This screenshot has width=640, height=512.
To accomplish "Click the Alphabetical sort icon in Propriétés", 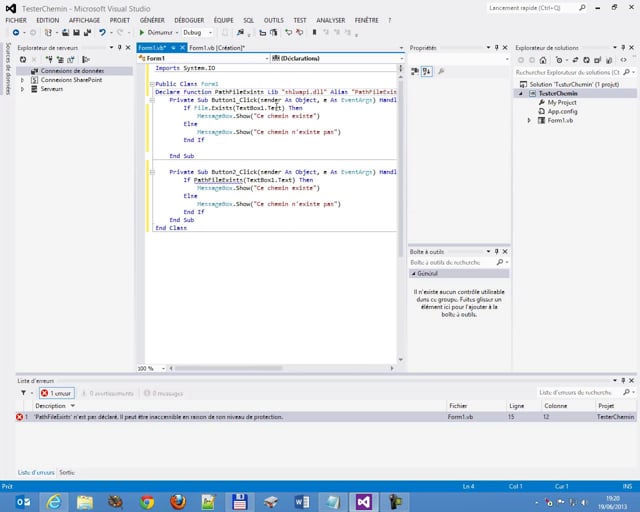I will point(427,71).
